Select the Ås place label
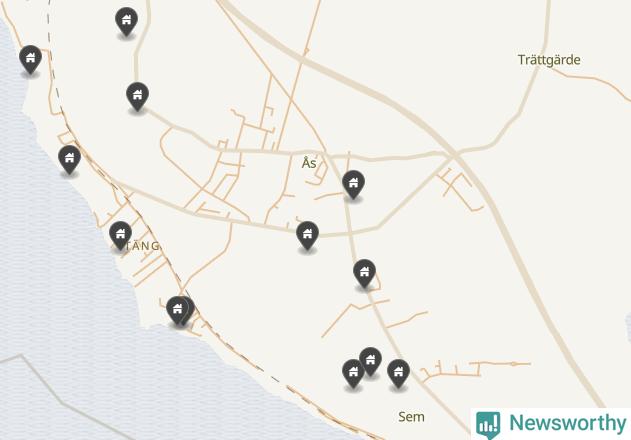 [x=309, y=163]
